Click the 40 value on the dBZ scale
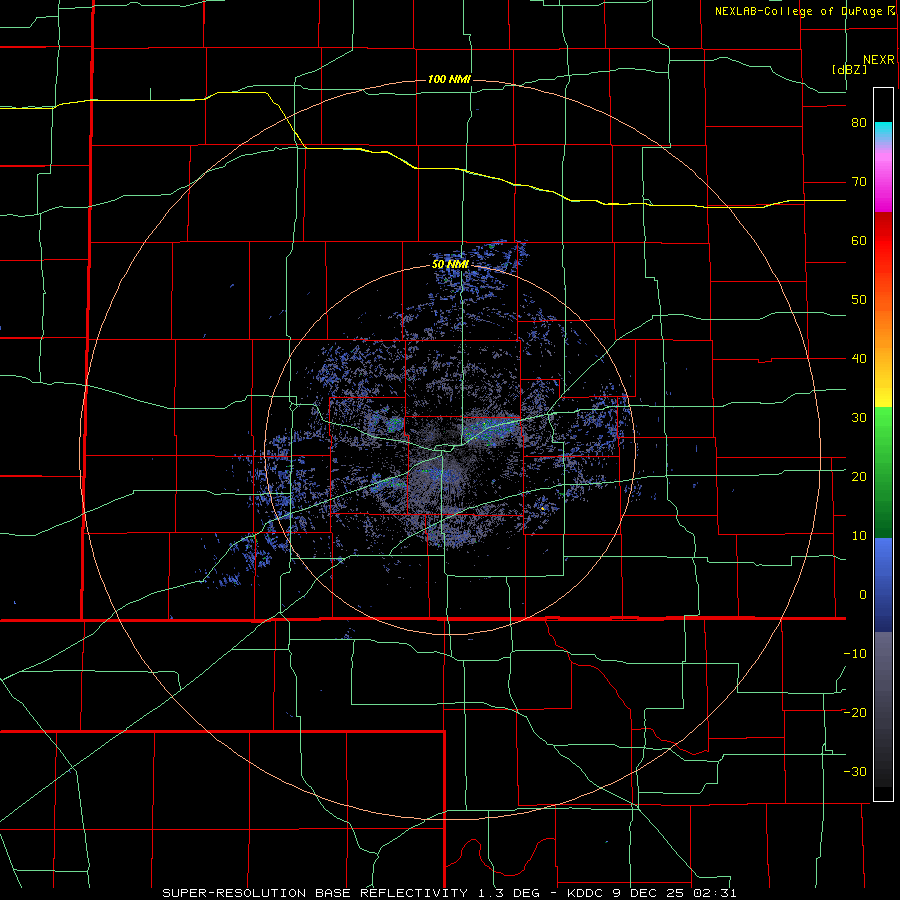Screen dimensions: 900x900 point(859,359)
